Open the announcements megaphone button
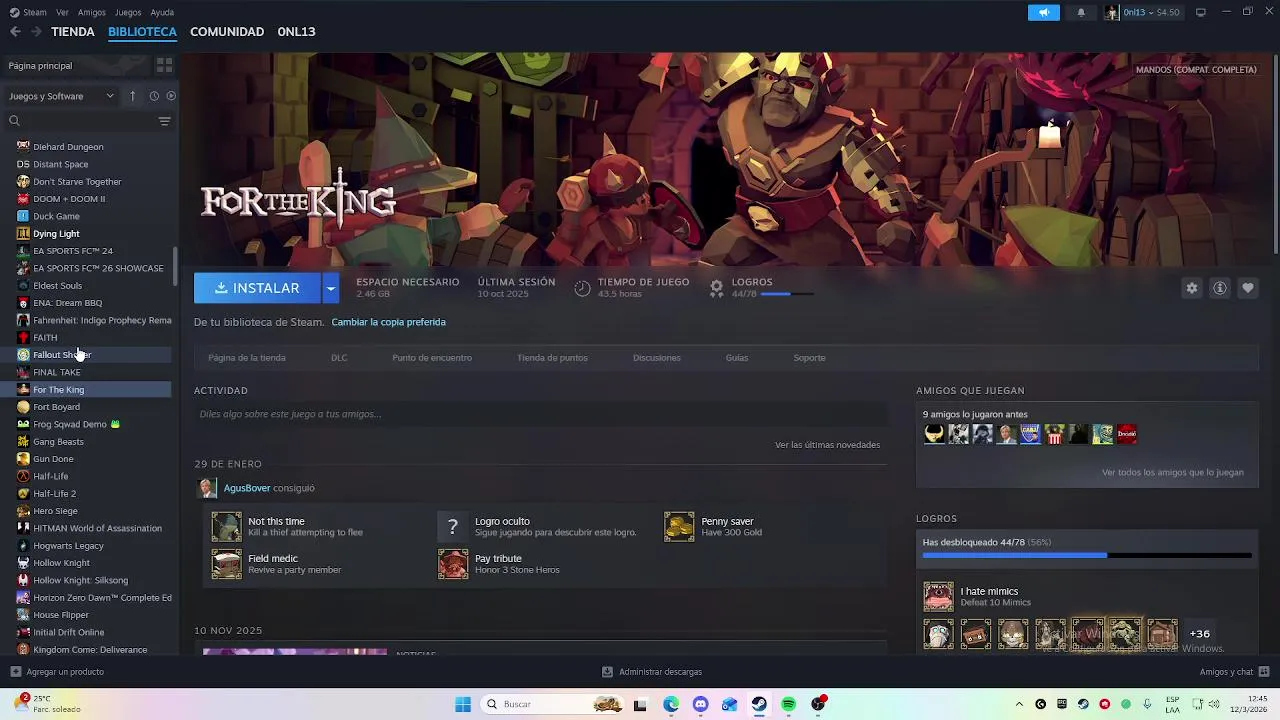 (1043, 12)
